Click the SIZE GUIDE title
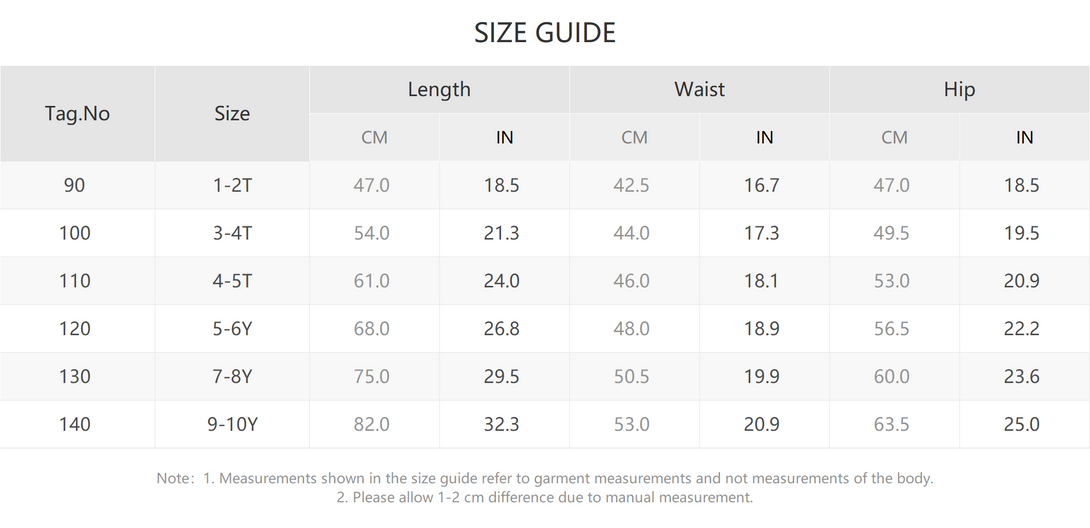 tap(545, 33)
